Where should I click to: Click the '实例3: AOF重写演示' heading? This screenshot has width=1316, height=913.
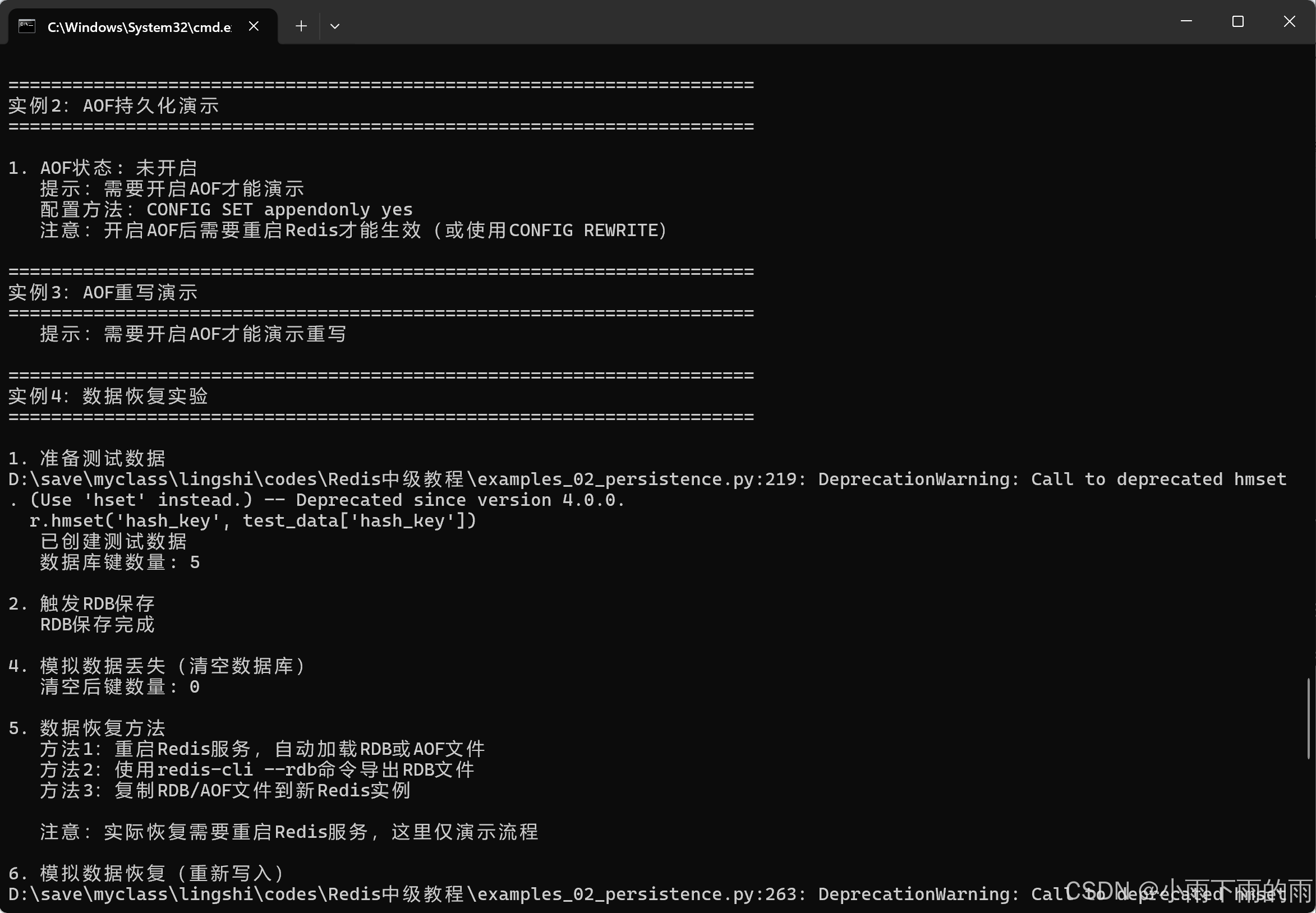click(x=103, y=292)
